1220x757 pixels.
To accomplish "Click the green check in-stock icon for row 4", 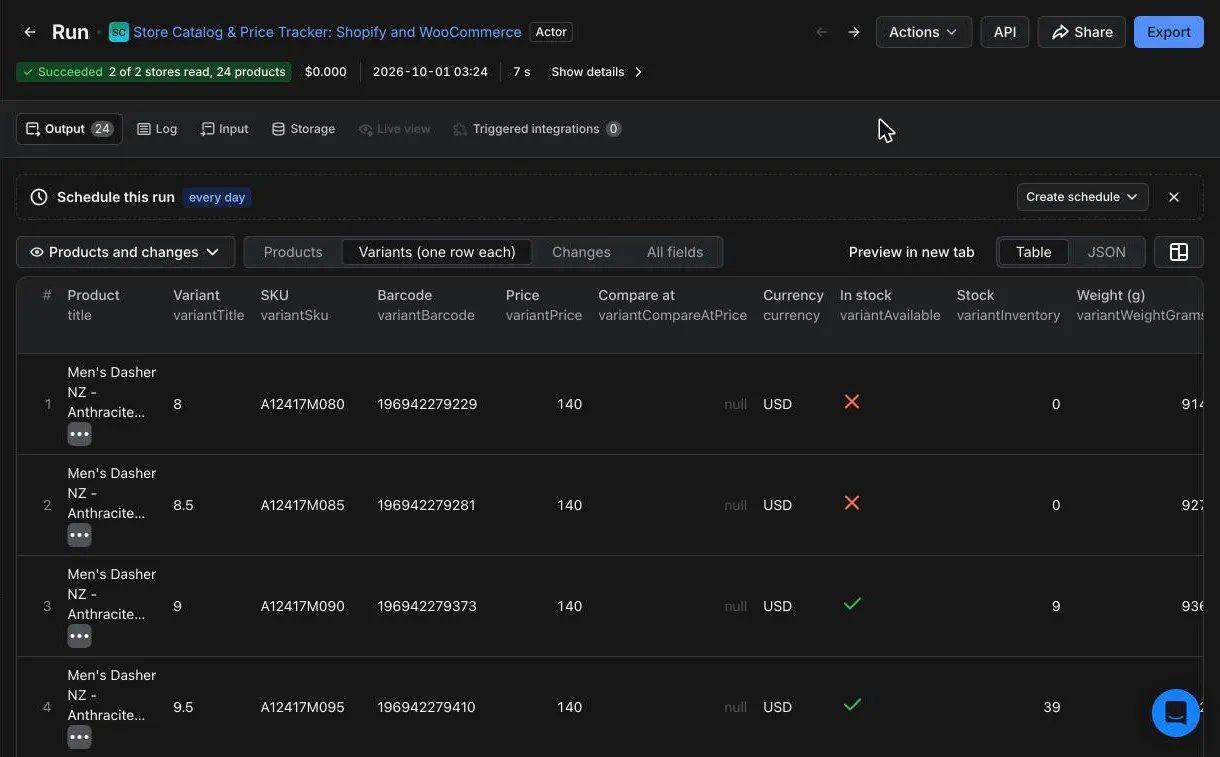I will (852, 705).
